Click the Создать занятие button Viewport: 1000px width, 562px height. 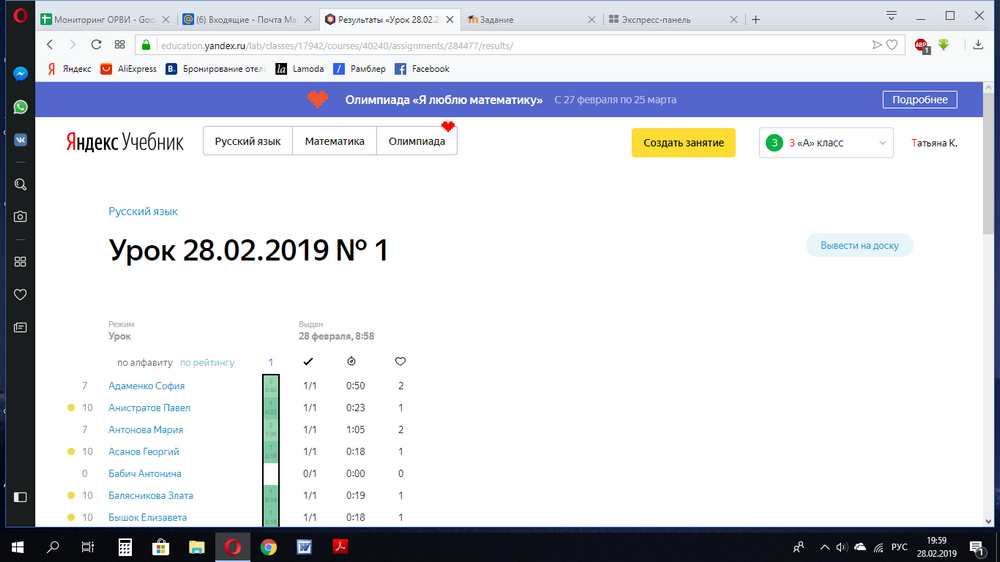[683, 143]
